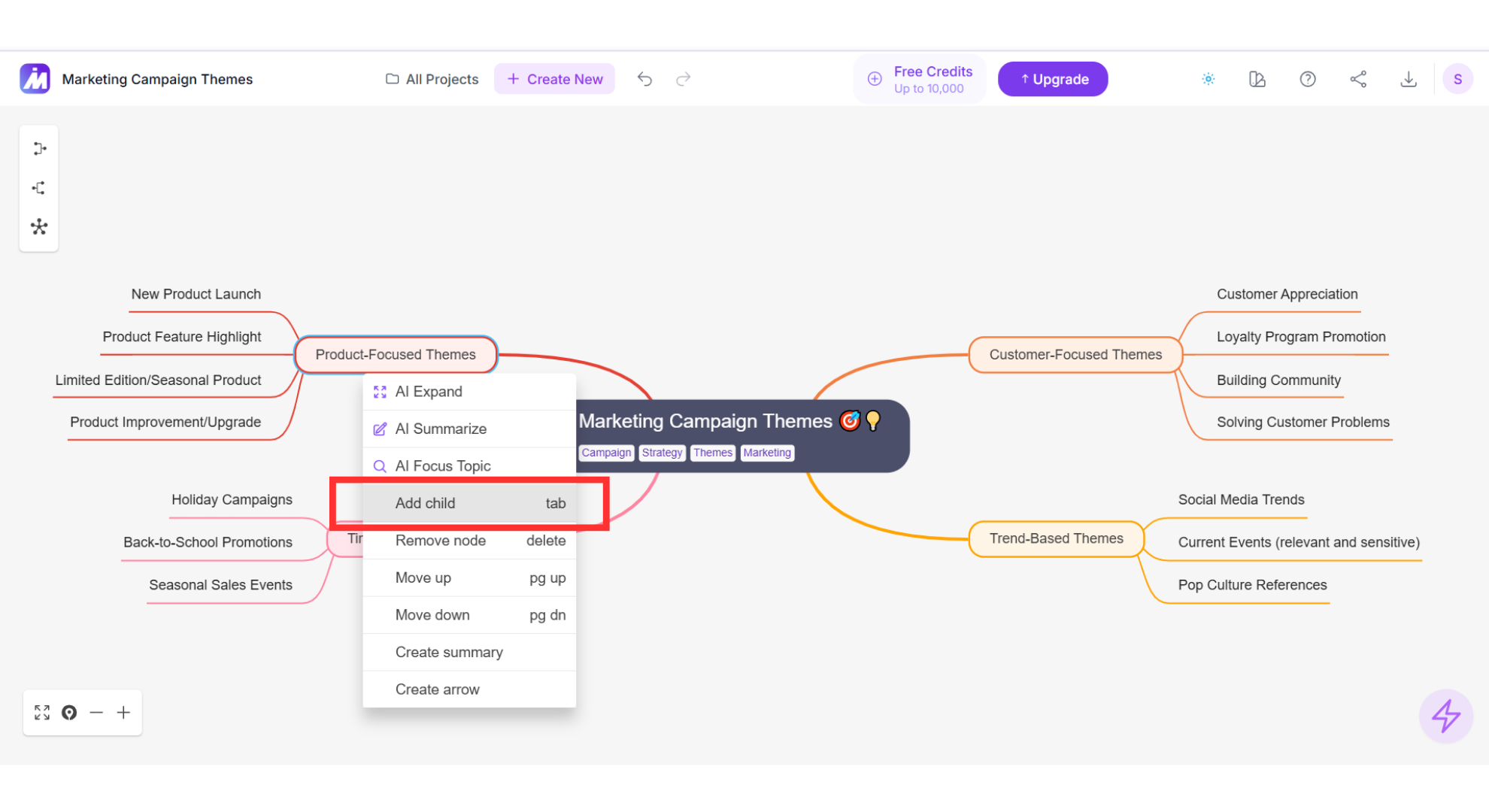Image resolution: width=1489 pixels, height=812 pixels.
Task: Open the AI lightning bolt assistant
Action: tap(1445, 716)
